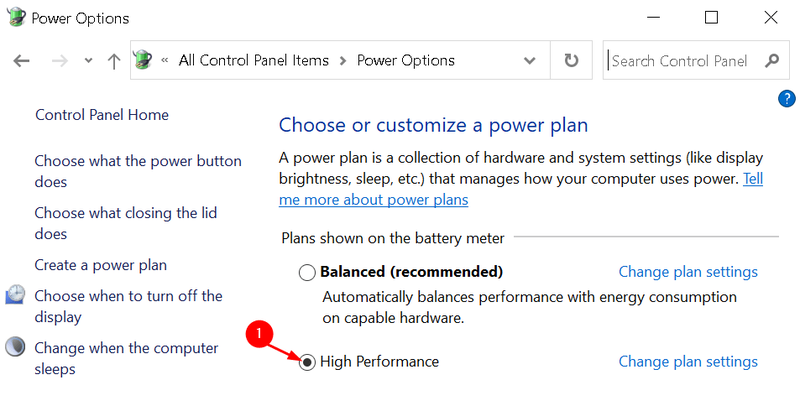Viewport: 800px width, 406px height.
Task: Click the Power Options breadcrumb item
Action: tap(406, 61)
